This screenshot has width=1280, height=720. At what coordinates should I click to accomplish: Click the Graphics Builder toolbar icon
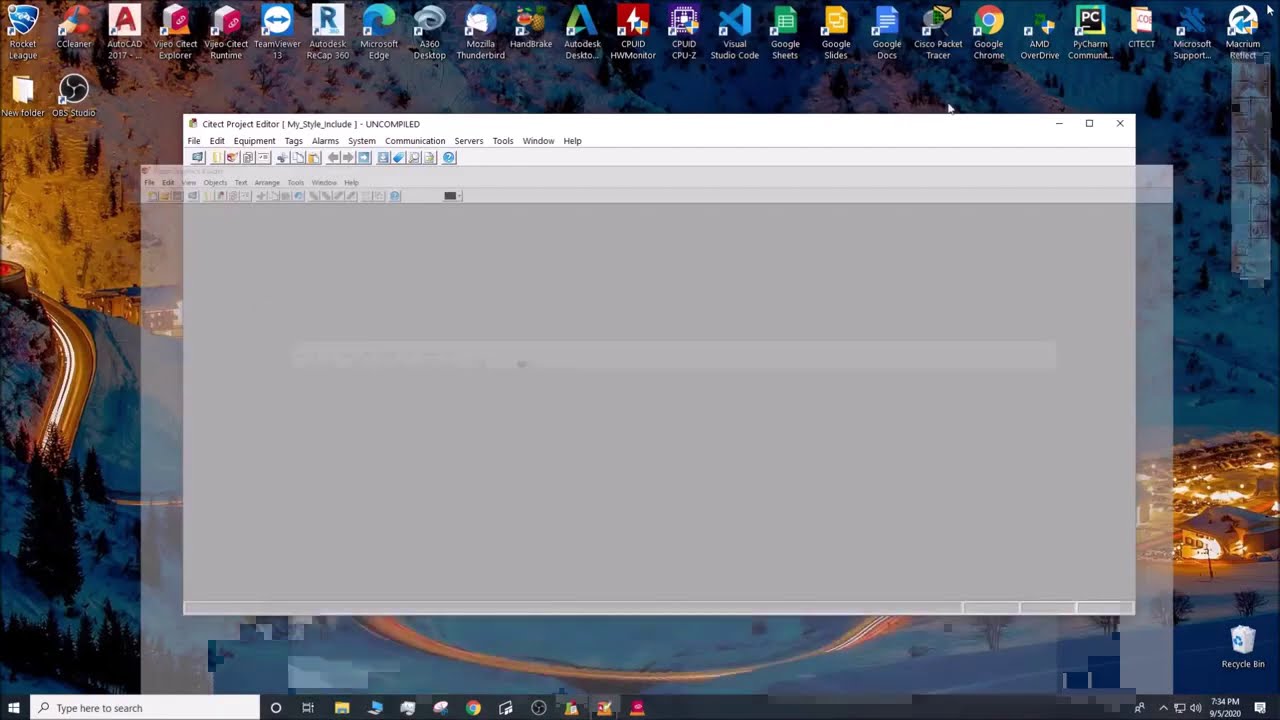[x=232, y=158]
